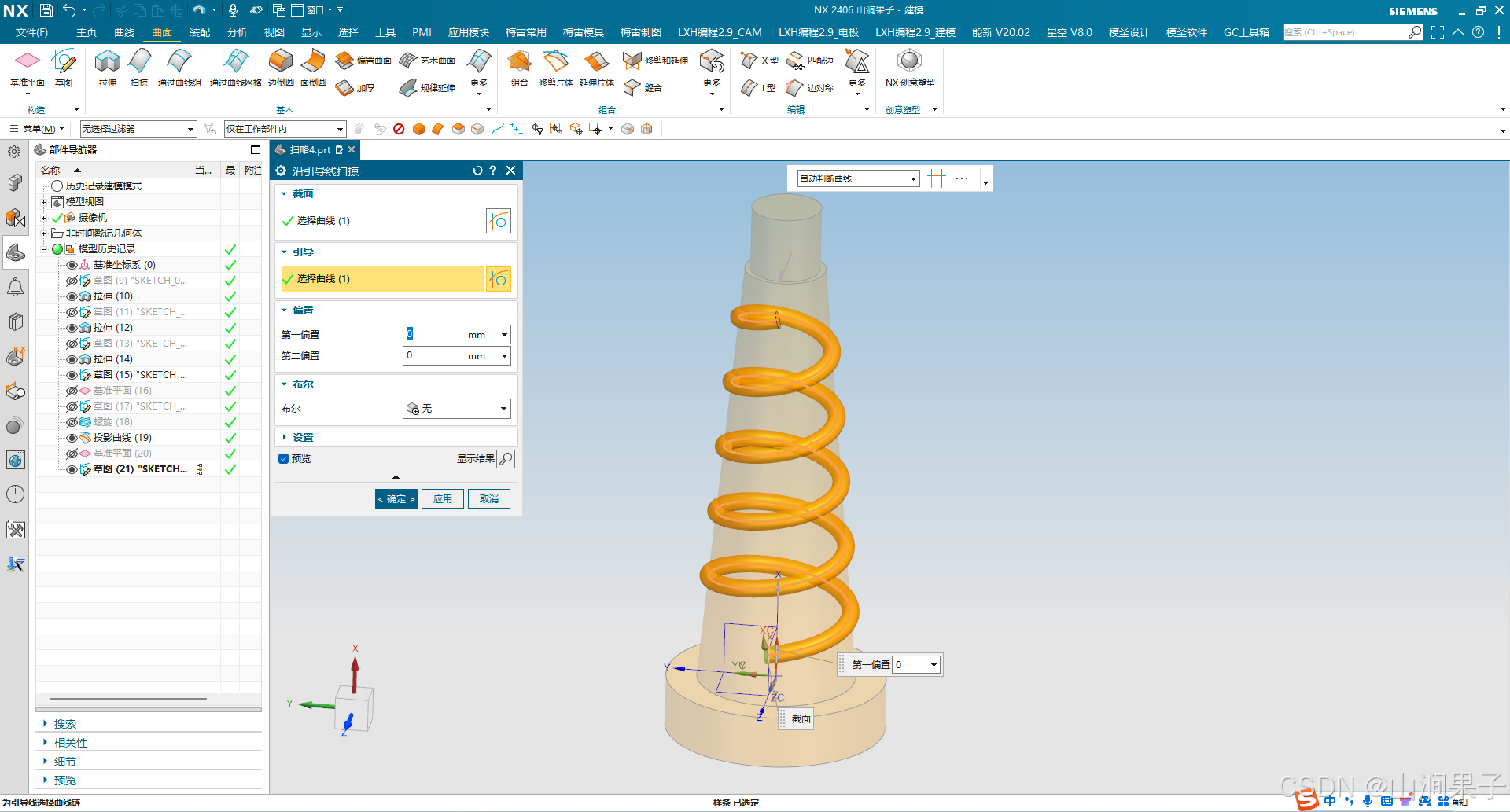The width and height of the screenshot is (1510, 812).
Task: Show hidden 基准平面 (16)
Action: (x=72, y=391)
